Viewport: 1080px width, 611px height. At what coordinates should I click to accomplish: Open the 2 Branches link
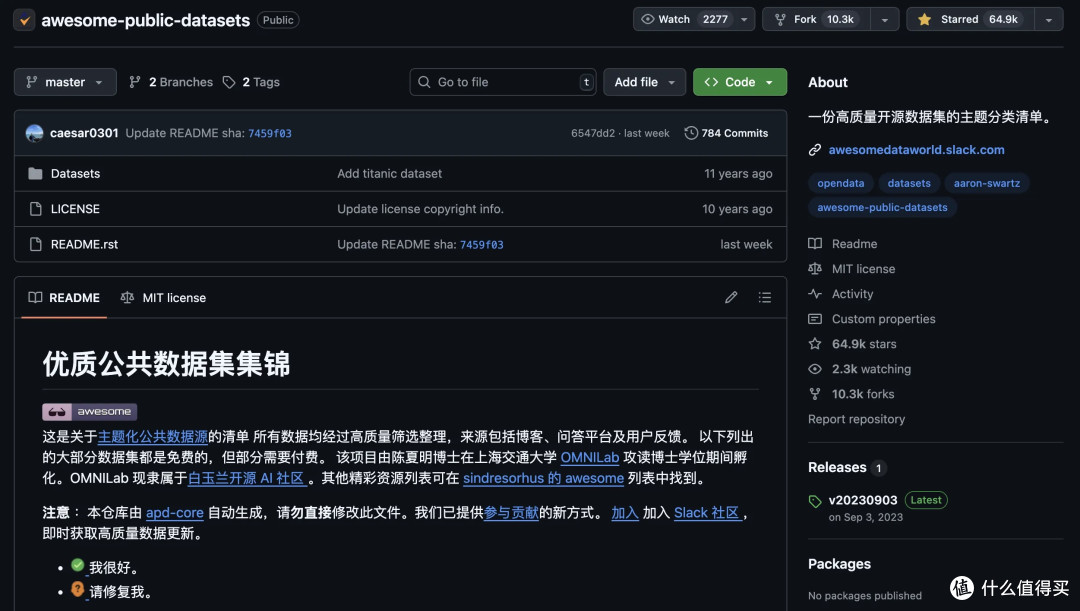point(171,82)
